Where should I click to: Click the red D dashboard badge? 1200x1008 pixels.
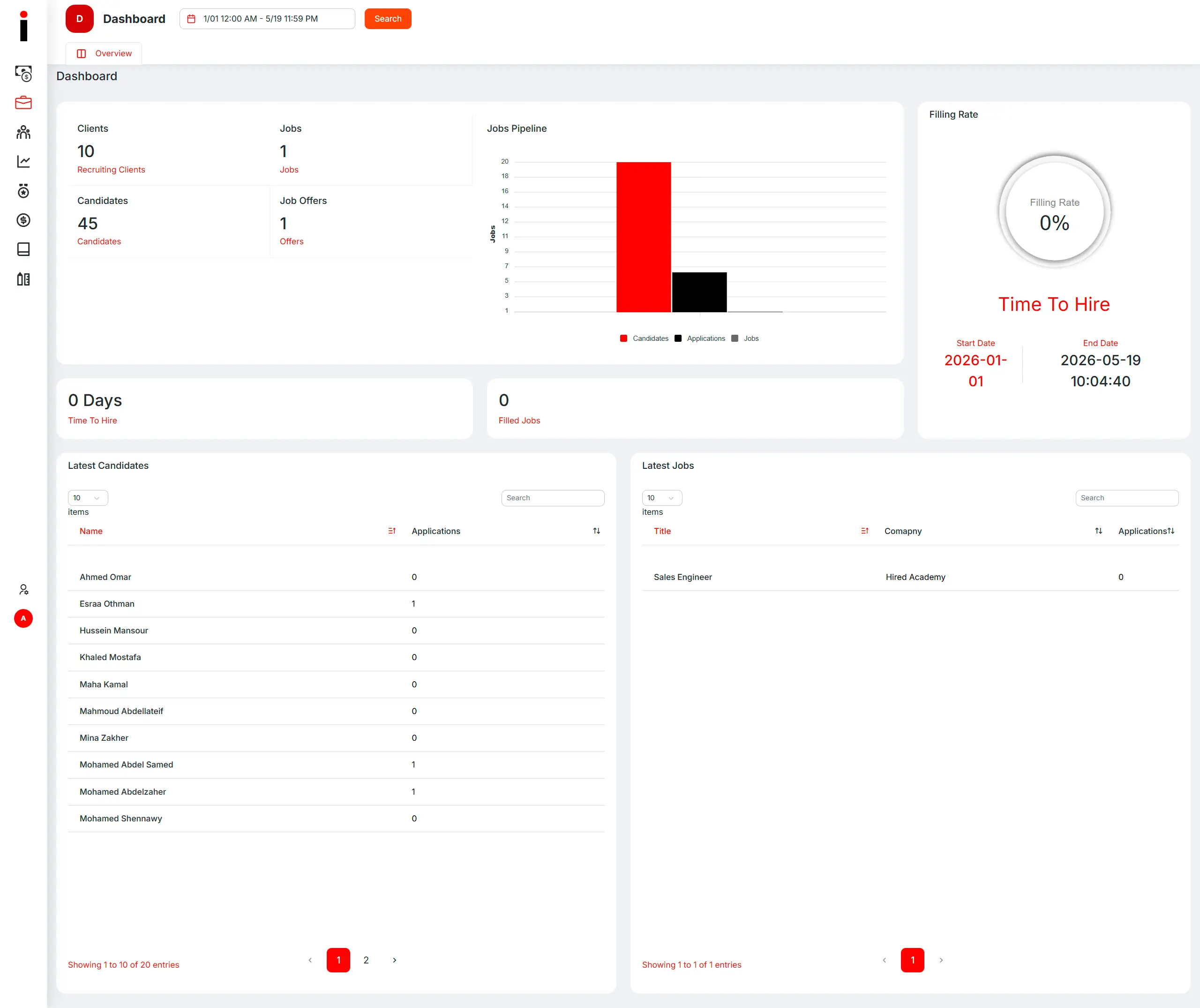[x=79, y=19]
